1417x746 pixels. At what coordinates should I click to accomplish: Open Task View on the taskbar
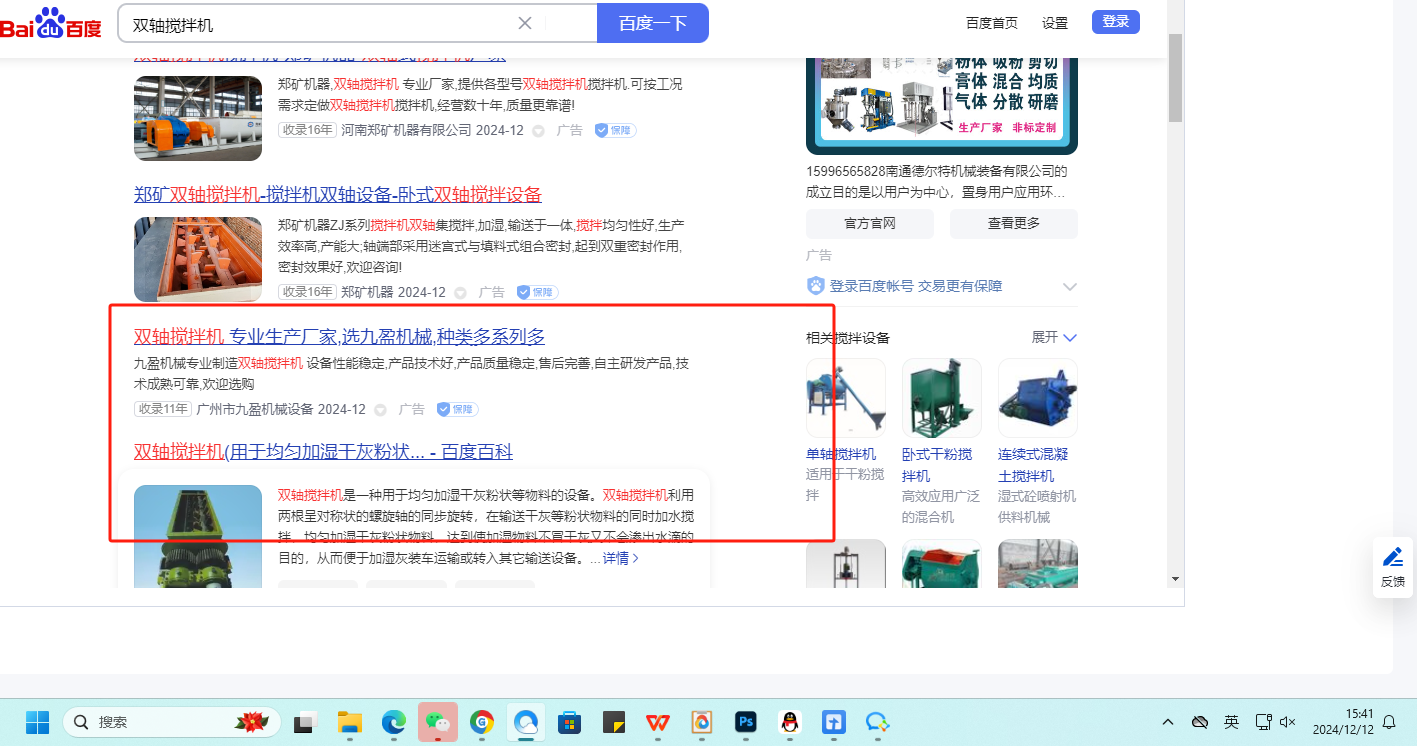[306, 721]
